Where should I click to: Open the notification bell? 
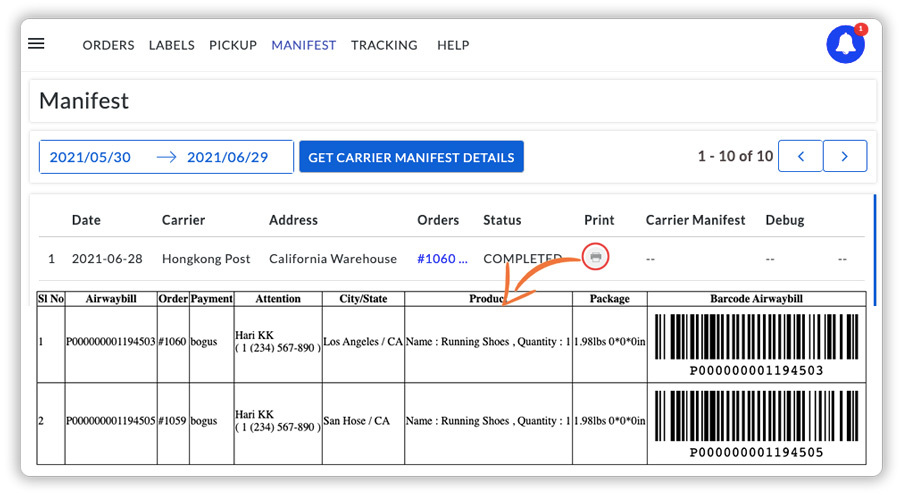click(845, 44)
